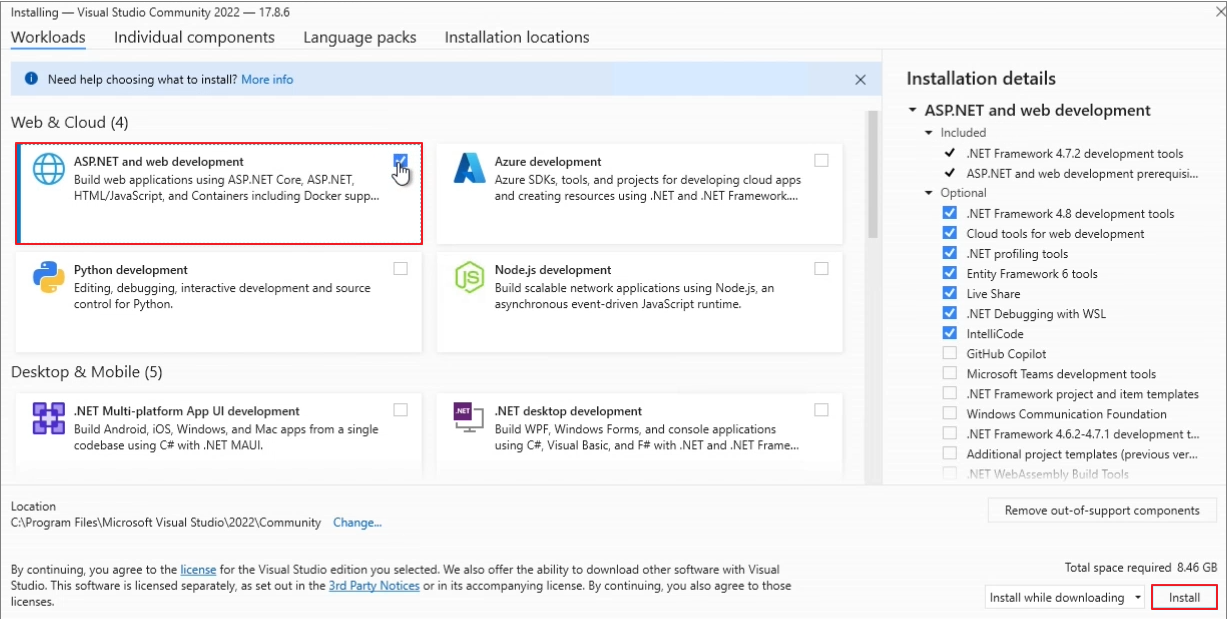Enable Windows Communication Foundation
Image resolution: width=1227 pixels, height=619 pixels.
(949, 413)
